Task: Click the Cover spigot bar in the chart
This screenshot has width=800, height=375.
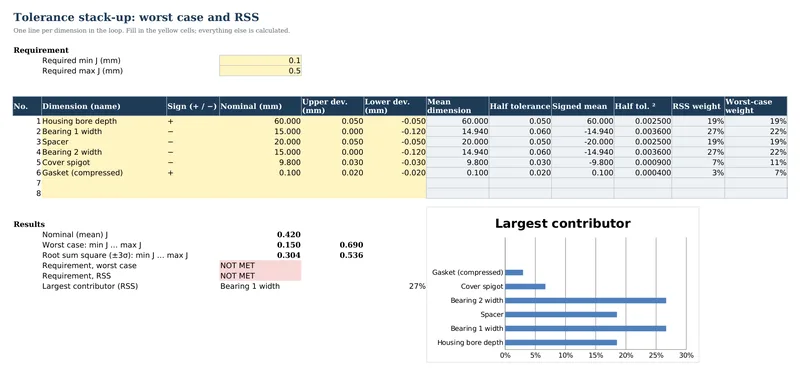Action: tap(525, 286)
